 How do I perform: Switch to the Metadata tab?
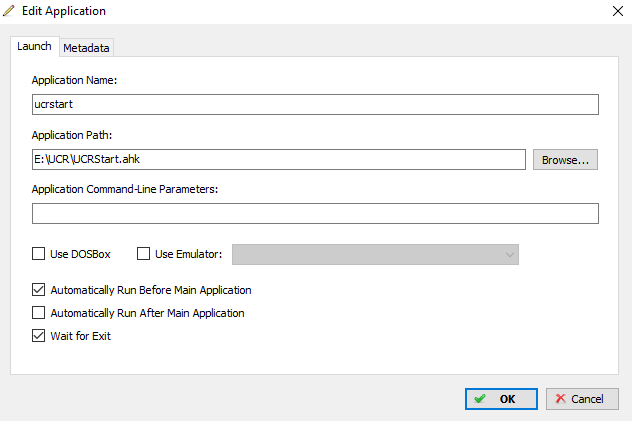coord(86,48)
